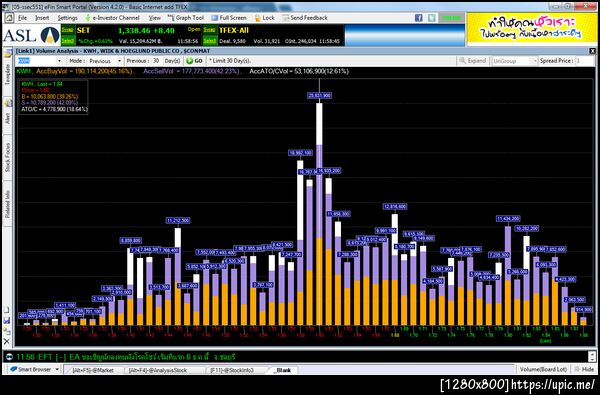Click the Volume(Board Lot) status button
The image size is (600, 395).
click(x=543, y=370)
